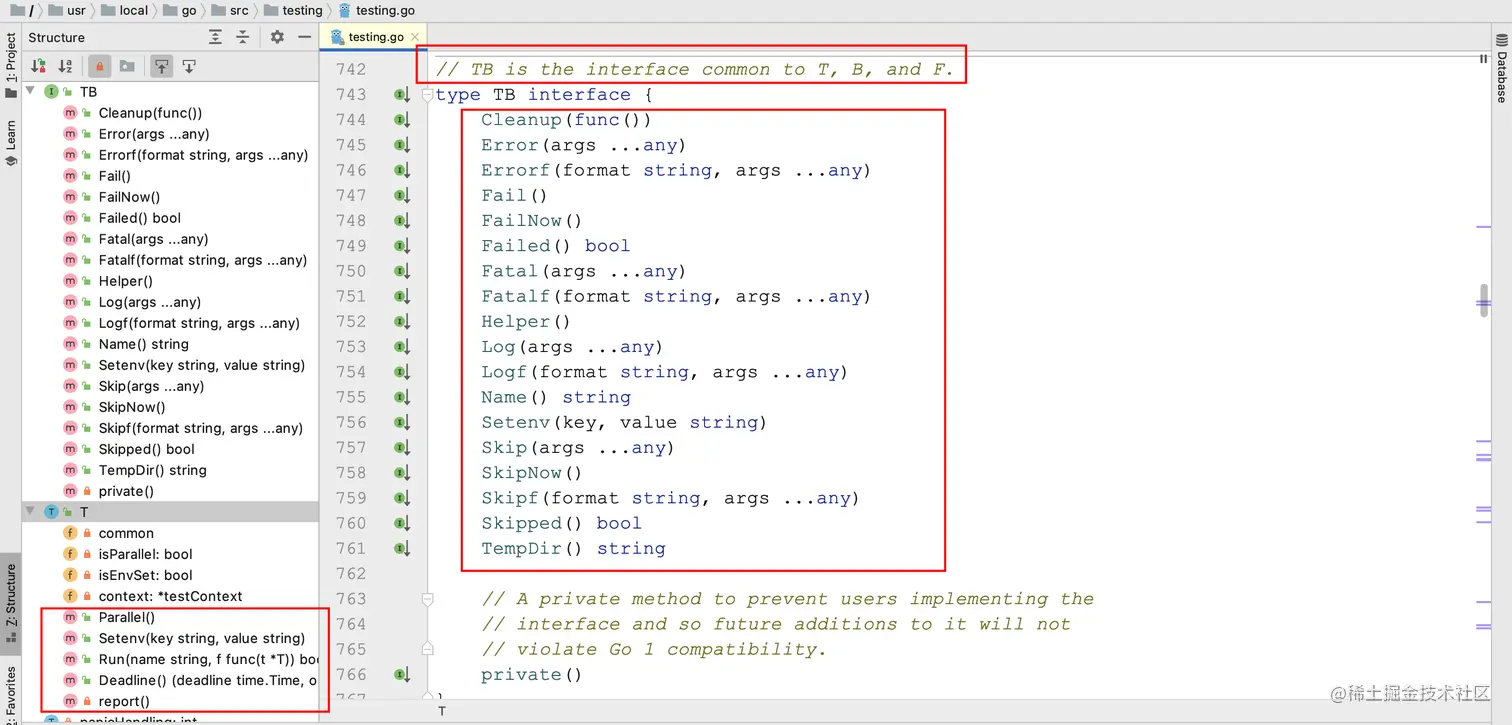This screenshot has width=1512, height=725.
Task: Click the root slash folder in the path bar
Action: (20, 10)
